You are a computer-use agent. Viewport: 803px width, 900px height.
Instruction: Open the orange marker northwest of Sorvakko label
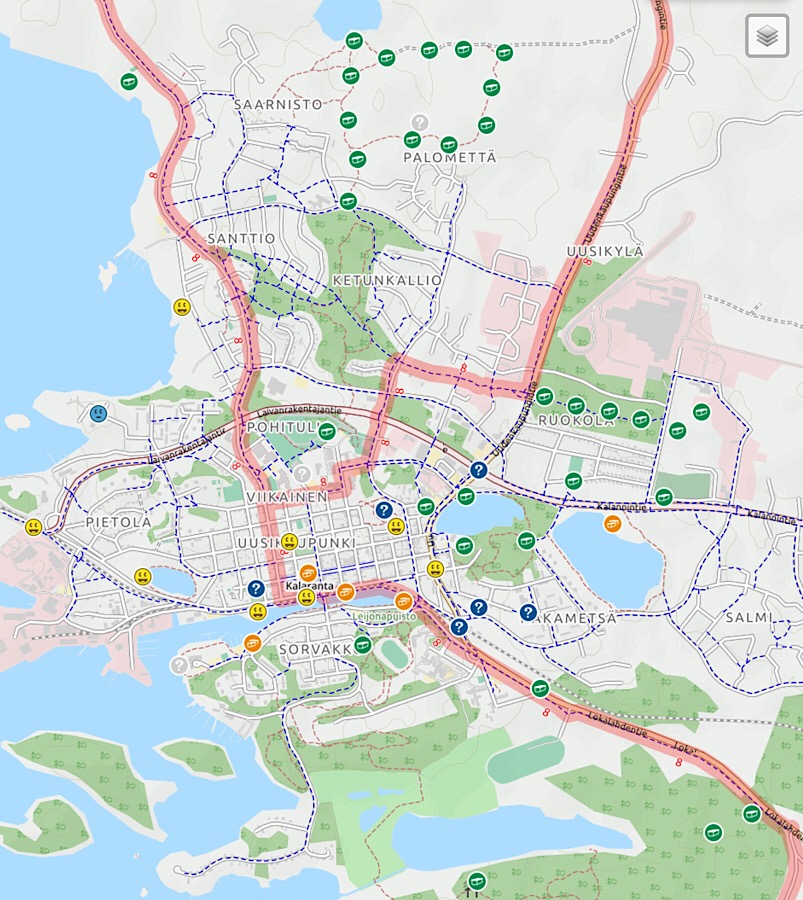coord(252,643)
